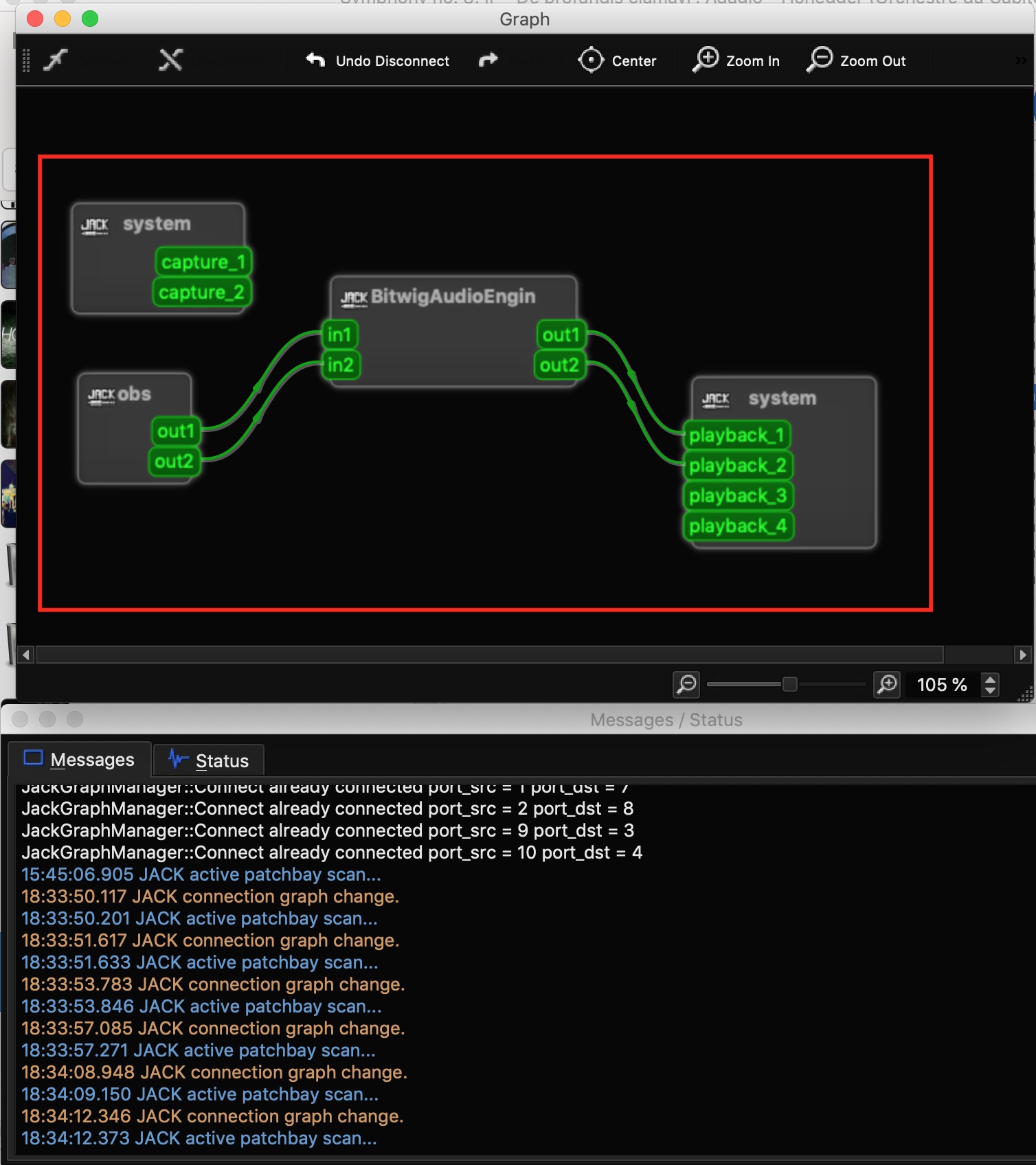1036x1165 pixels.
Task: Click the obs node title
Action: [x=134, y=394]
